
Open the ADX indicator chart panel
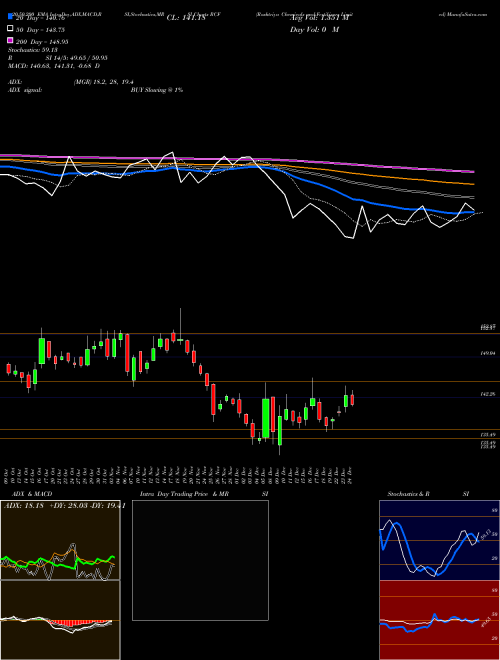60,540
